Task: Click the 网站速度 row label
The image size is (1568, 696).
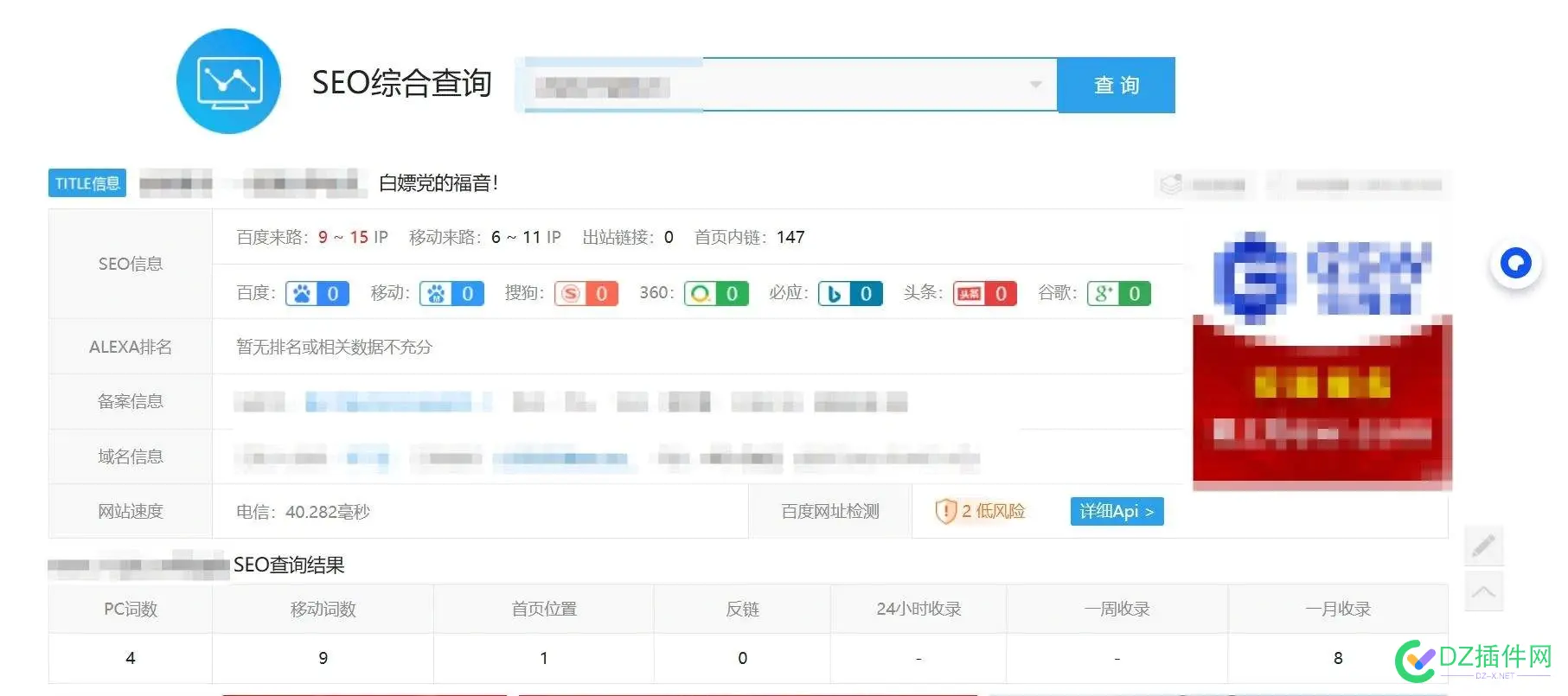Action: pos(131,511)
